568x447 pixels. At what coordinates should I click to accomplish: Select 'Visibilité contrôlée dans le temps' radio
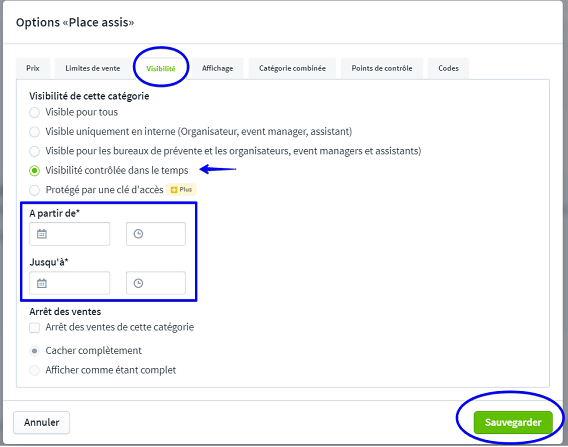[34, 170]
